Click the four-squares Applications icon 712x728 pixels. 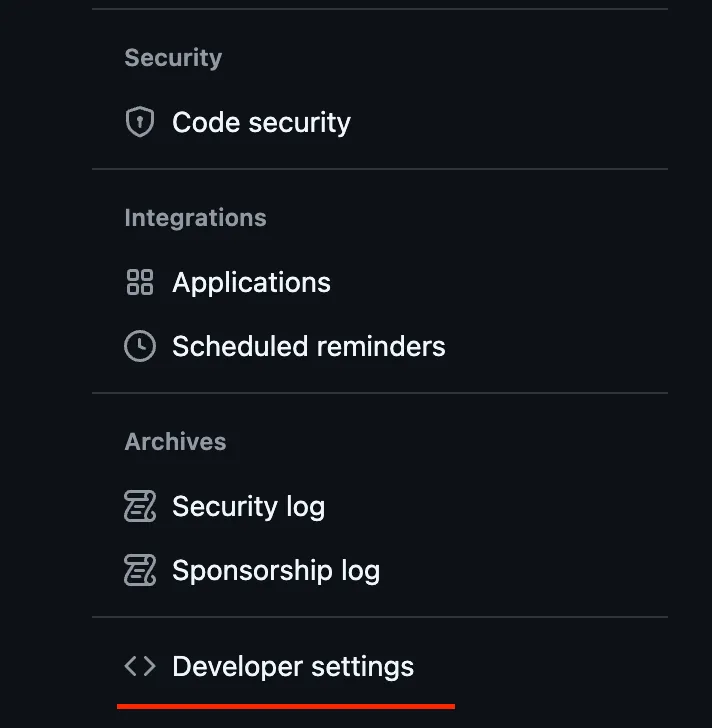pyautogui.click(x=140, y=283)
